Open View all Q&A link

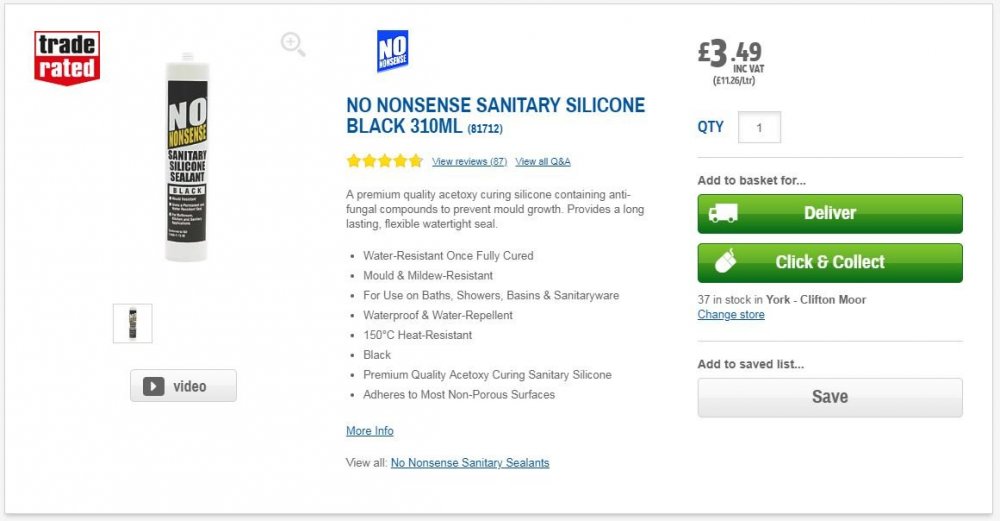coord(543,161)
